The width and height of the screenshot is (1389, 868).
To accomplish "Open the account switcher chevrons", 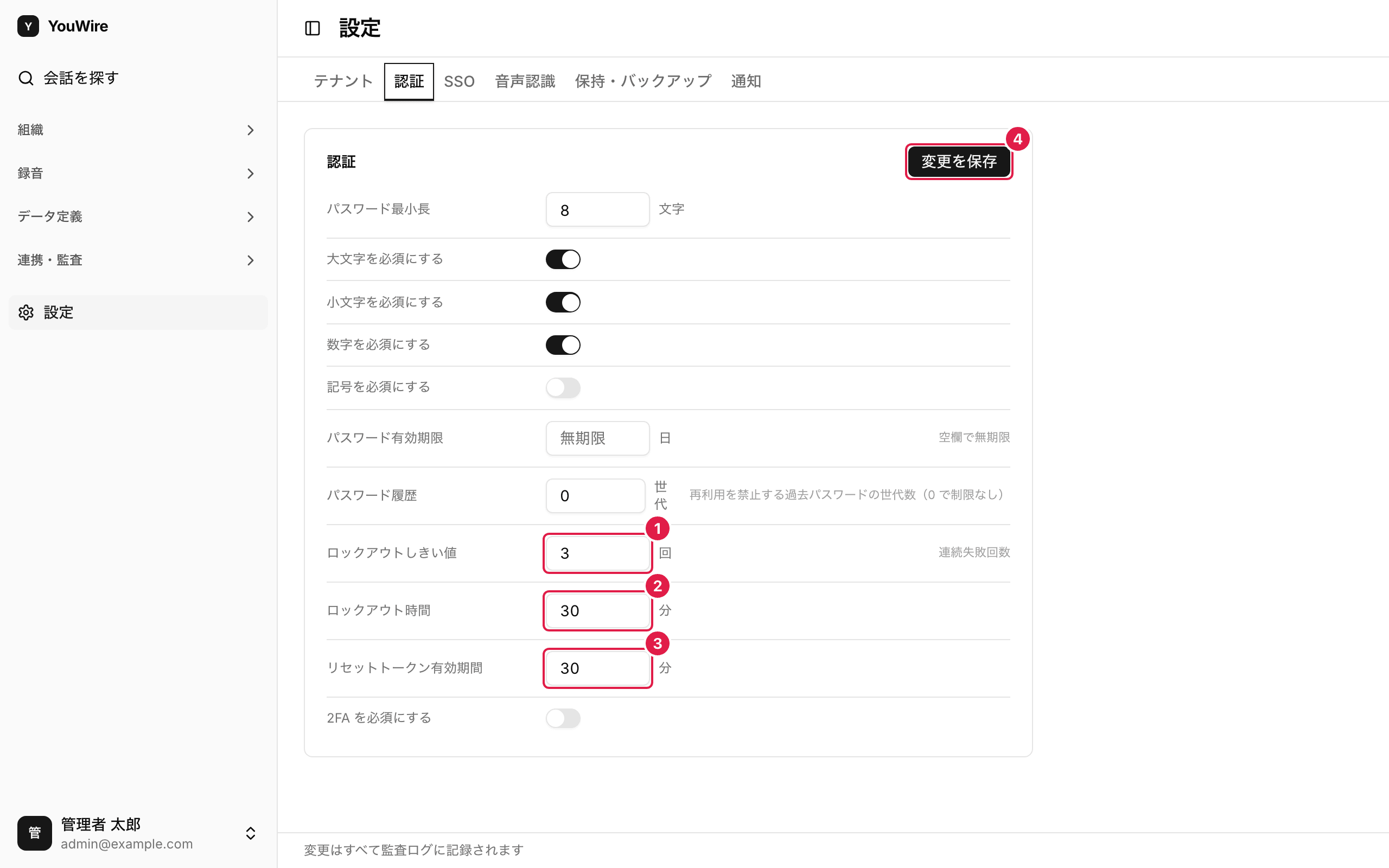I will click(251, 833).
